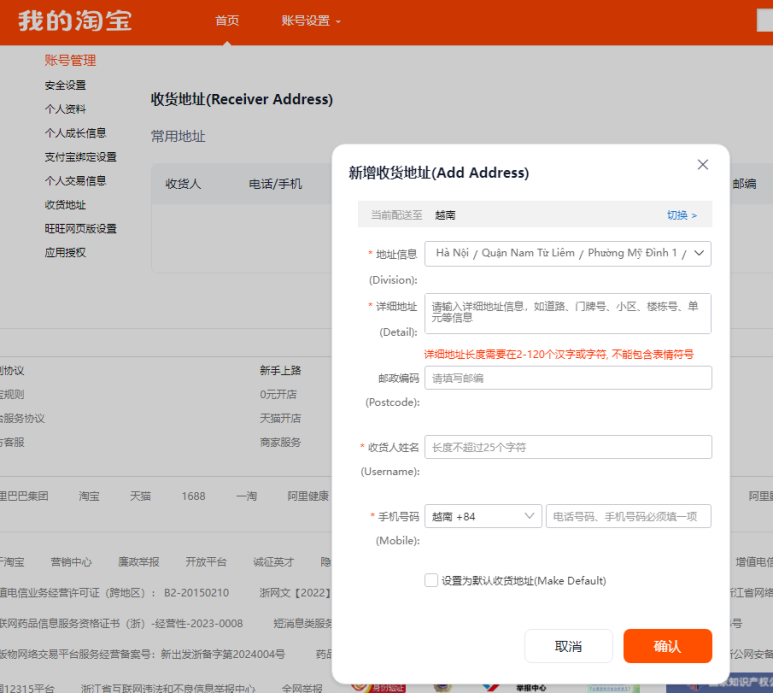Select 收货地址 in sidebar
773x693 pixels.
[65, 205]
